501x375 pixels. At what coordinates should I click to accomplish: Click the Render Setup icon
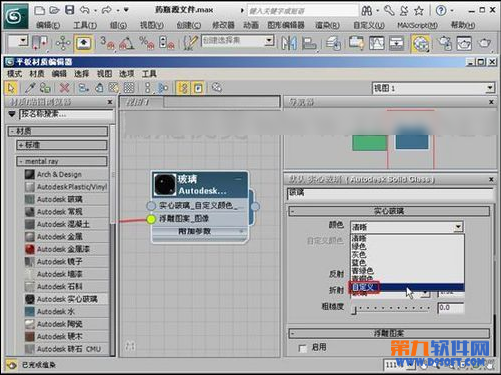pyautogui.click(x=445, y=43)
